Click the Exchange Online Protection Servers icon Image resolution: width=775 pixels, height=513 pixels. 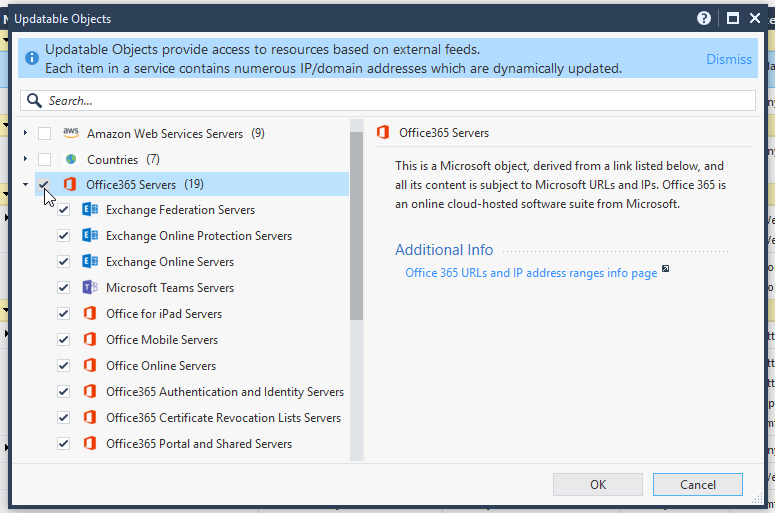89,235
